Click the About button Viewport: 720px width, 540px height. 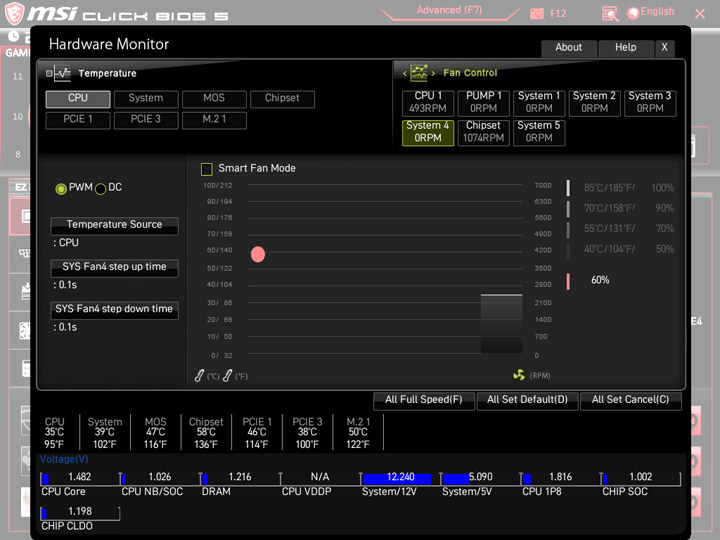569,48
